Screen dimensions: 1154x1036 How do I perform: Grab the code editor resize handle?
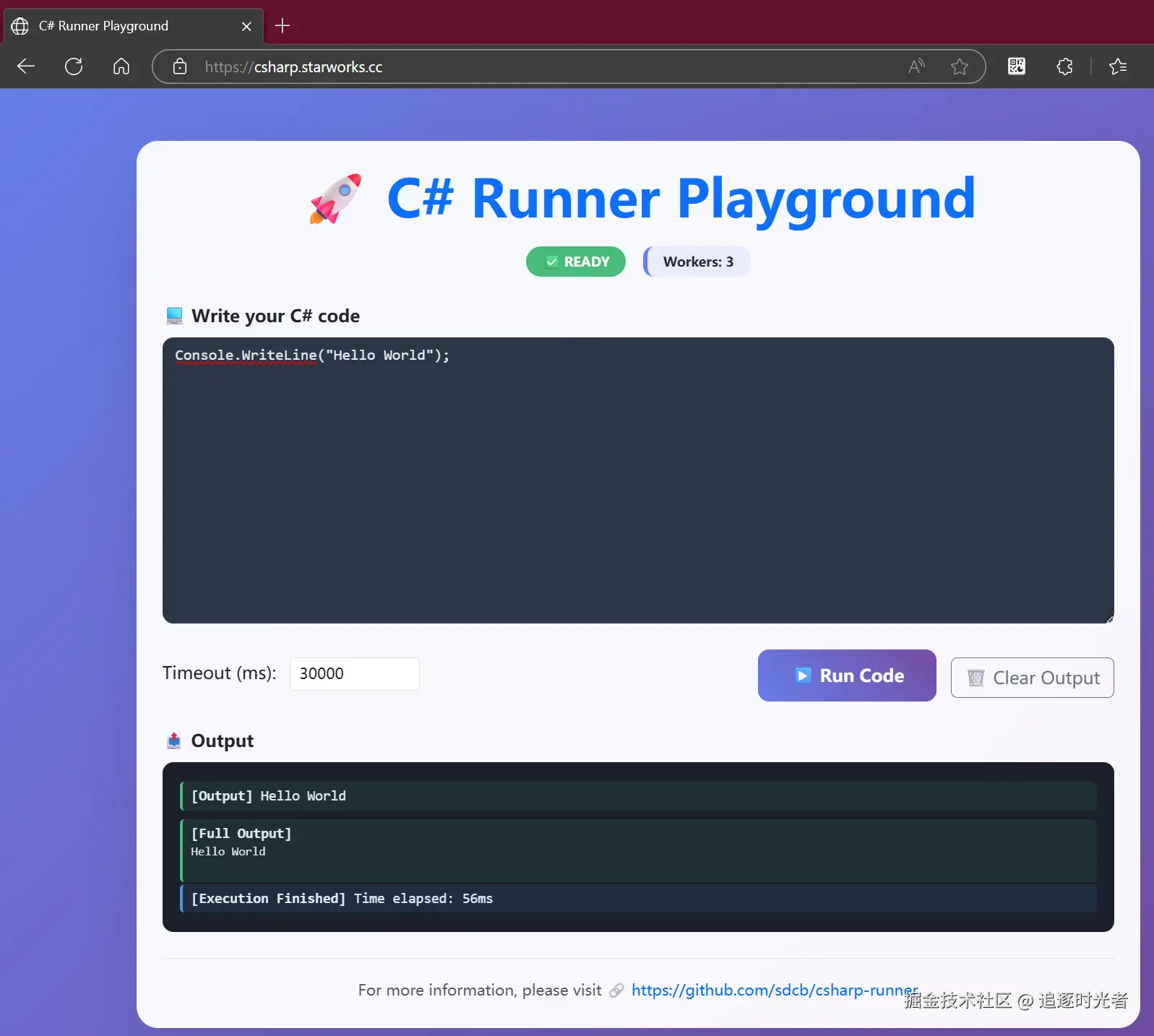[x=1109, y=618]
